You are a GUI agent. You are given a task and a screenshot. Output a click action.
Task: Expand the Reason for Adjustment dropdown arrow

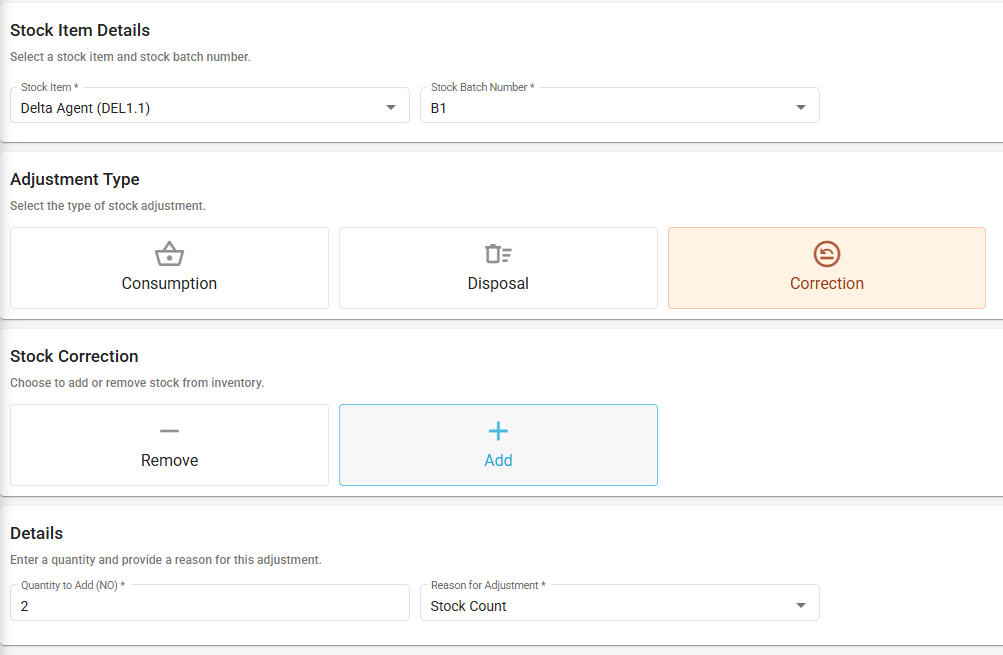click(801, 605)
